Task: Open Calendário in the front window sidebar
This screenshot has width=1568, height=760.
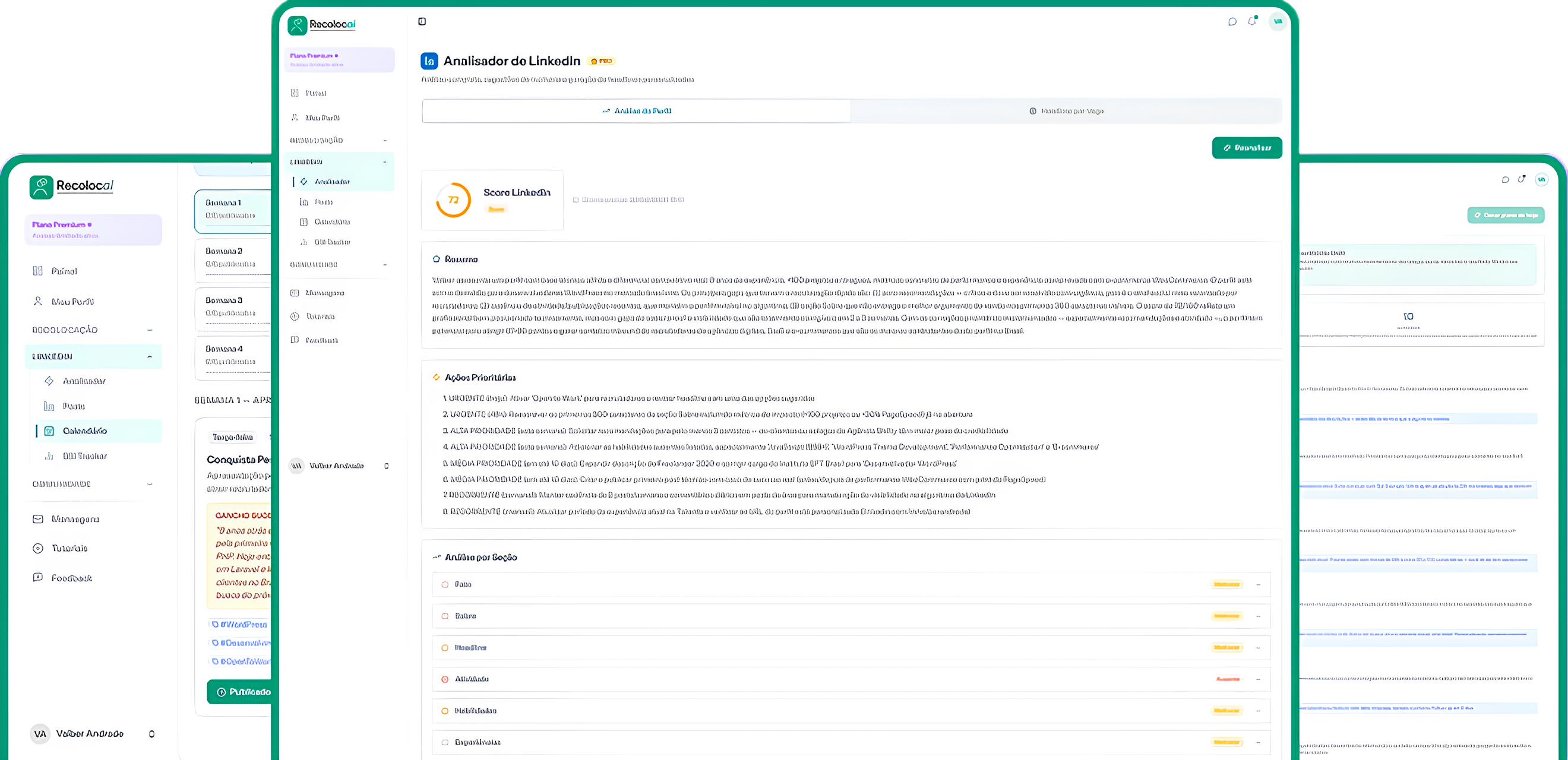Action: pyautogui.click(x=325, y=222)
